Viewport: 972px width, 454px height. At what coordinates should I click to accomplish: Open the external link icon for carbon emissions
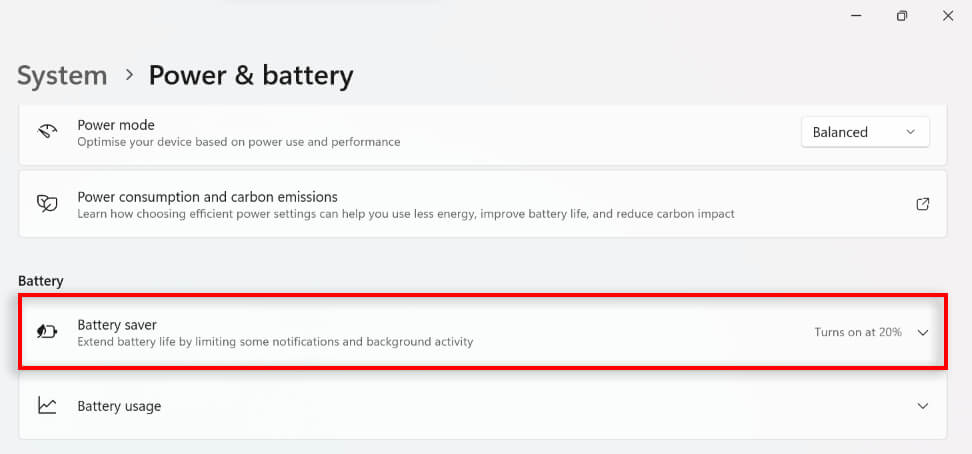click(x=922, y=204)
